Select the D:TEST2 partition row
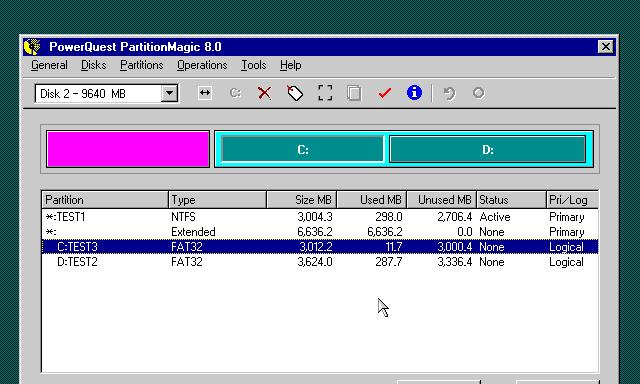The image size is (640, 384). (320, 262)
